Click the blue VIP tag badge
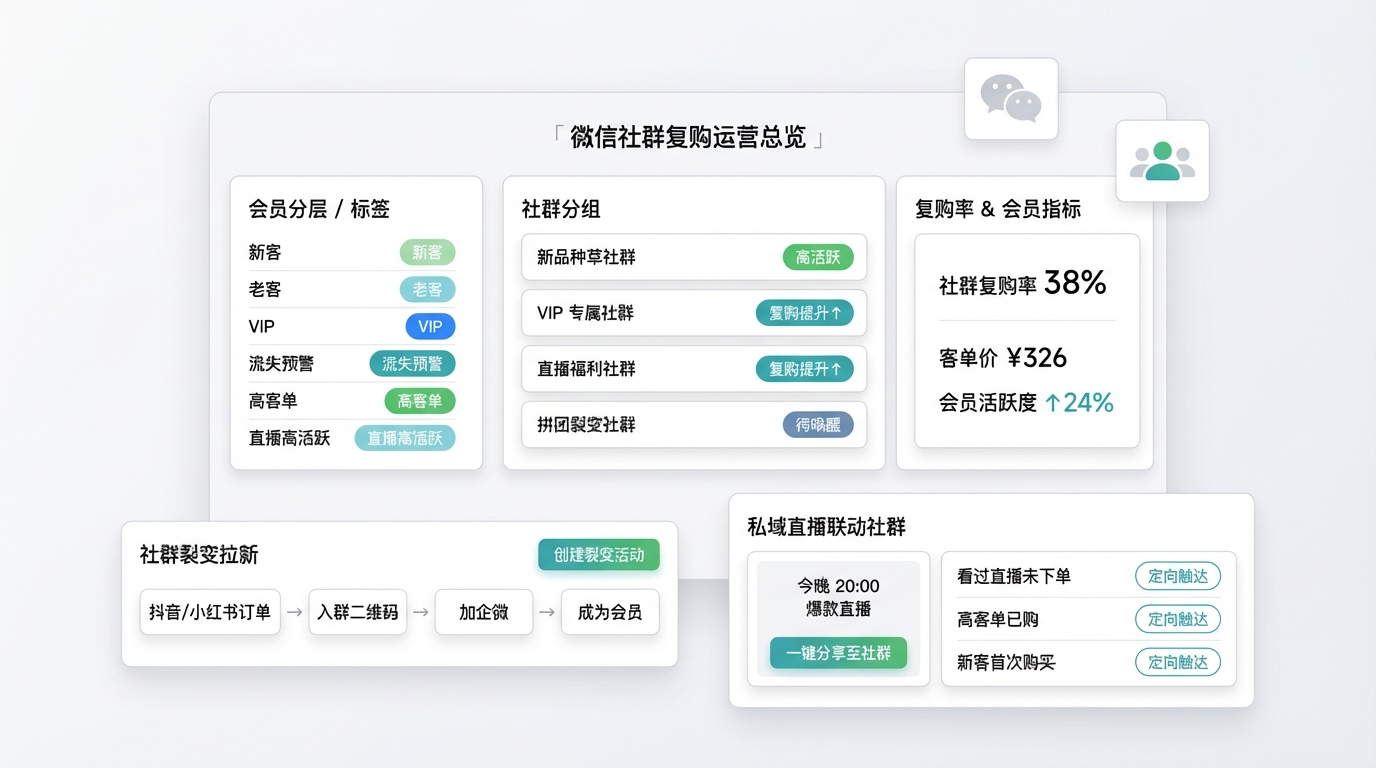Screen dimensions: 1376x768 (x=430, y=326)
